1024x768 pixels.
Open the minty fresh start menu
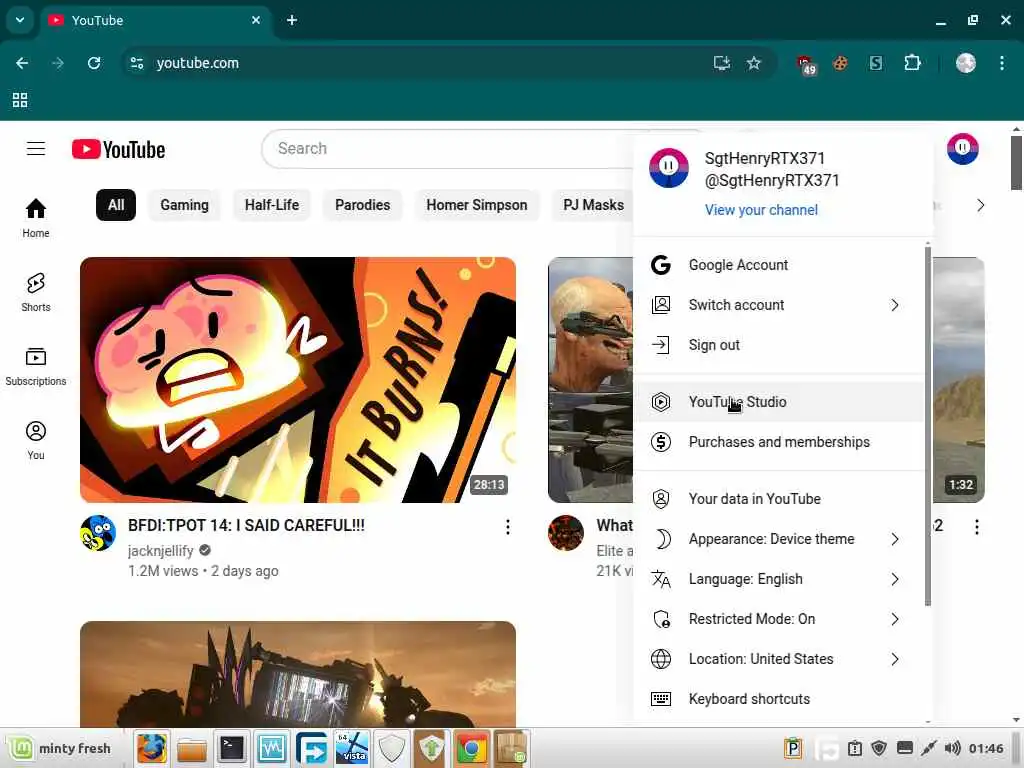tap(60, 748)
